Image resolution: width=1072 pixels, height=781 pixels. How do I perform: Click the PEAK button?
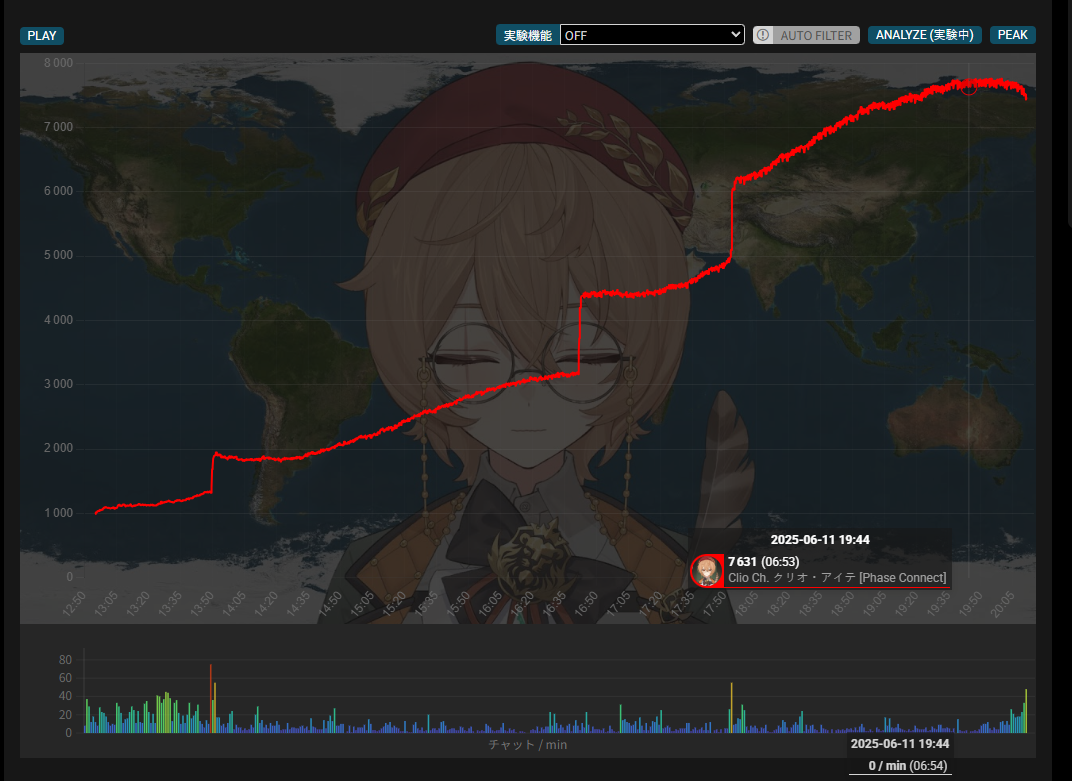tap(1013, 35)
